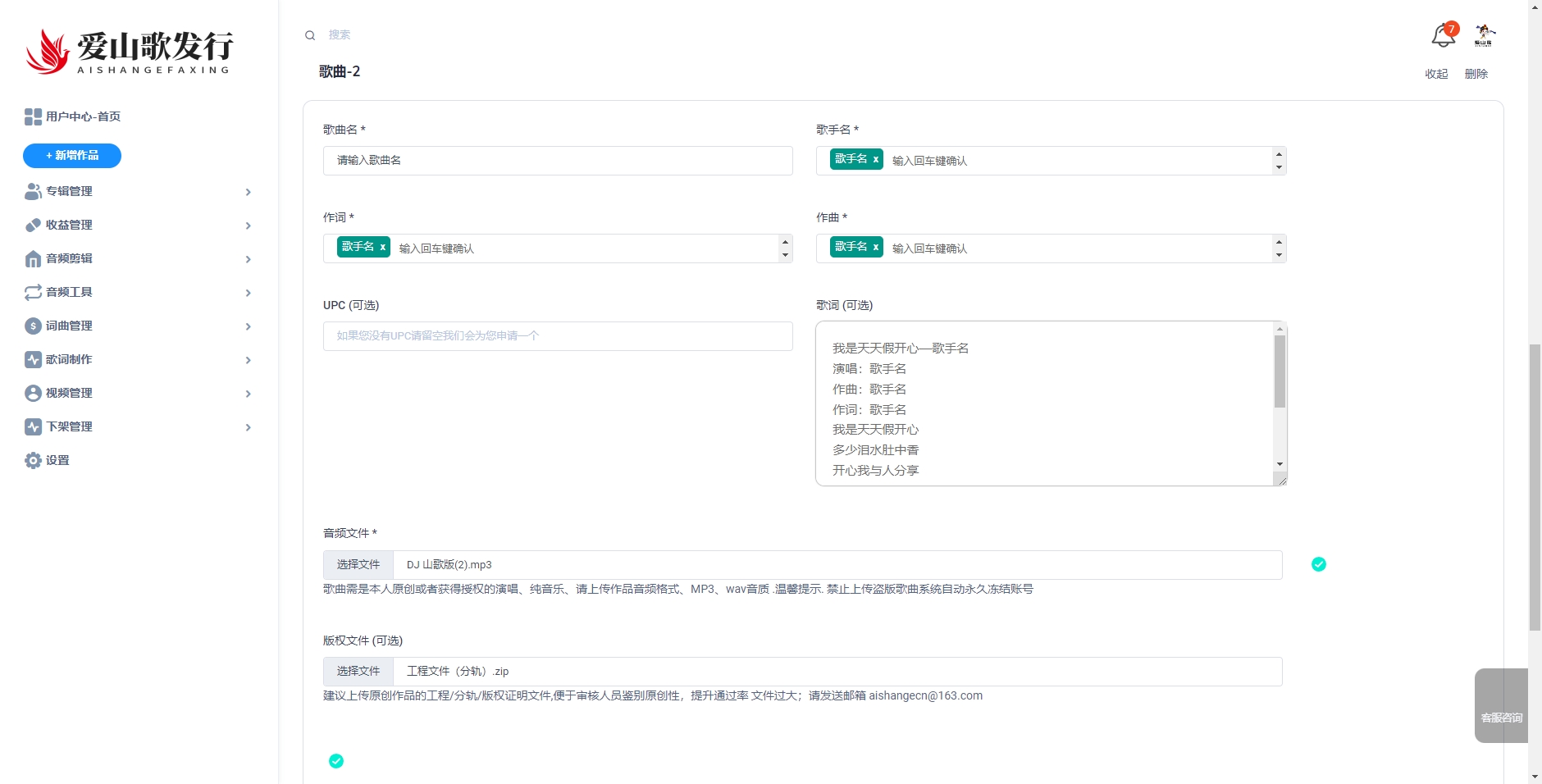Click the 爱山歌发行 logo
The height and width of the screenshot is (784, 1542).
[129, 52]
